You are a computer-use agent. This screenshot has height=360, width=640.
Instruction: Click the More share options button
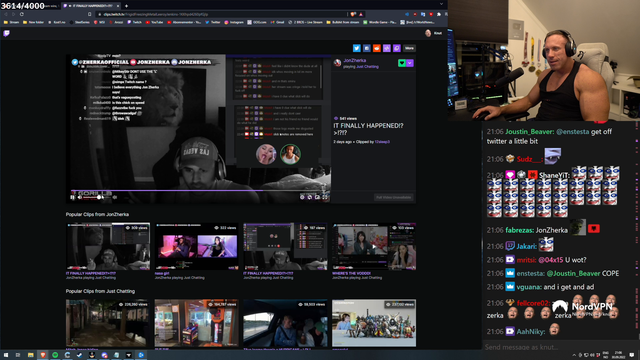pyautogui.click(x=409, y=48)
